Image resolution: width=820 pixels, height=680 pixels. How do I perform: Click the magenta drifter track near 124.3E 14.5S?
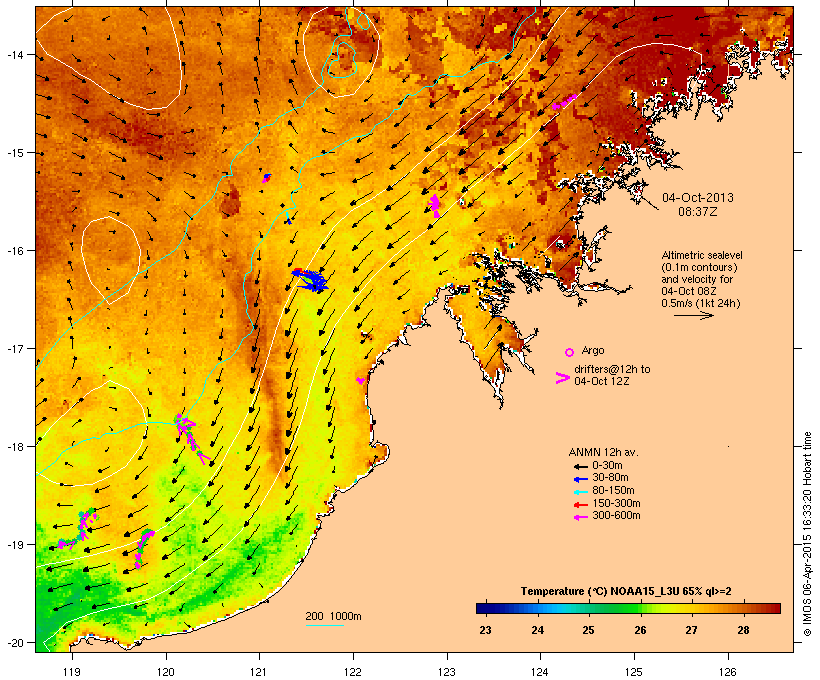[564, 102]
